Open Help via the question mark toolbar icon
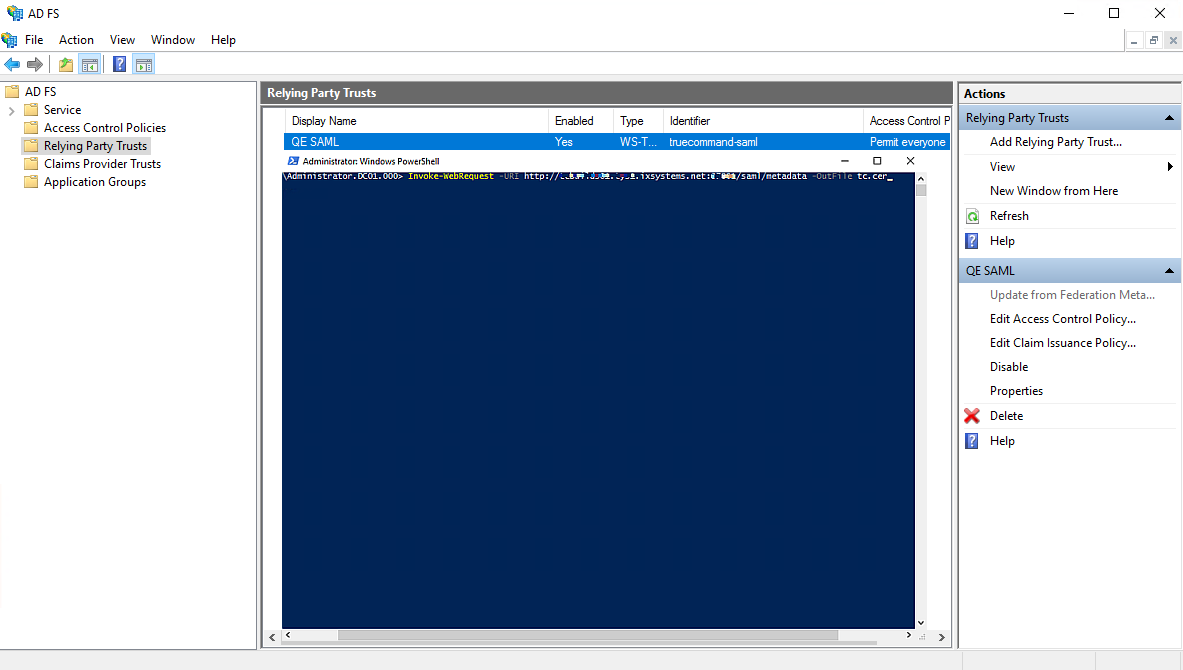The image size is (1183, 670). [119, 63]
